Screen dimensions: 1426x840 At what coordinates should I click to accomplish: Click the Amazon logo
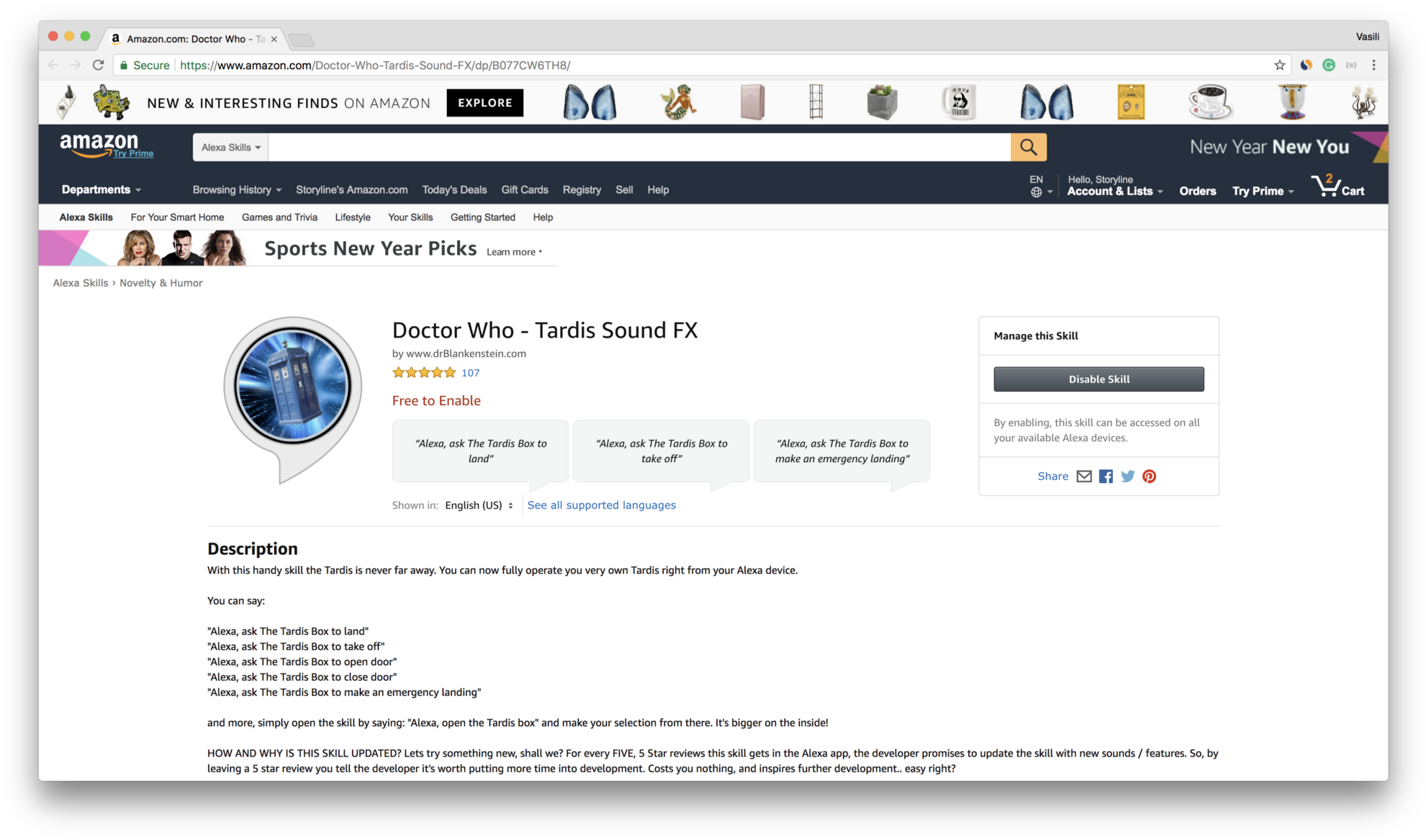point(99,145)
